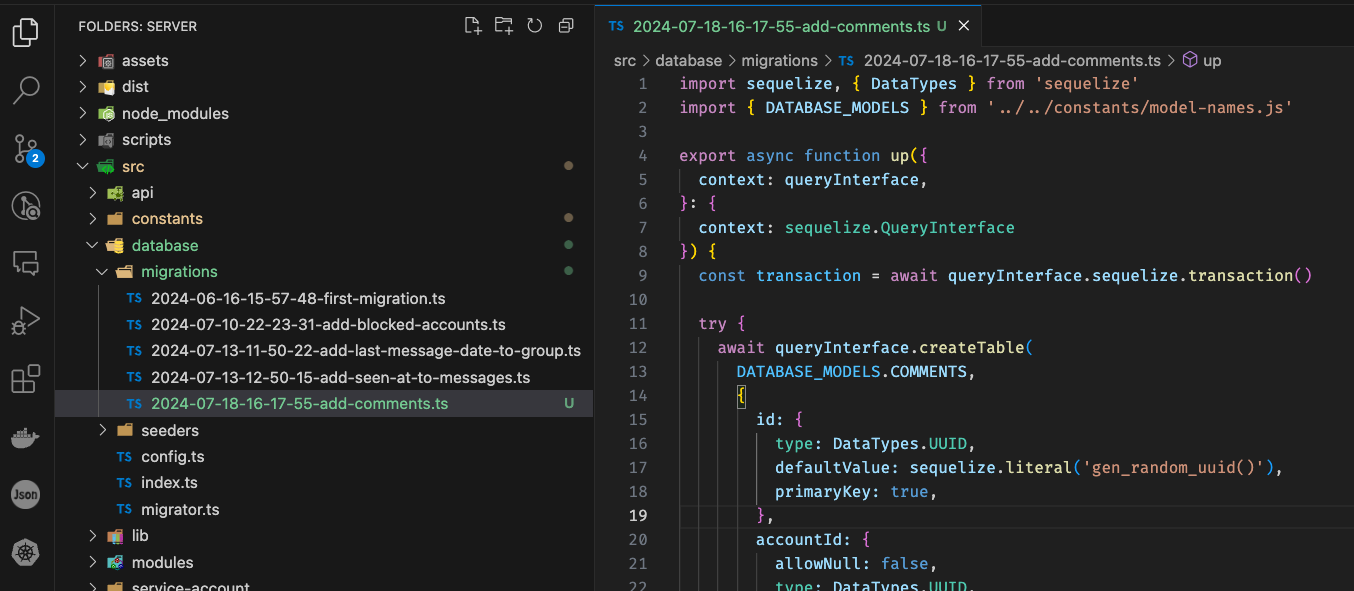Open the Kubernetes extension icon
Screen dimensions: 1354x591
25,552
